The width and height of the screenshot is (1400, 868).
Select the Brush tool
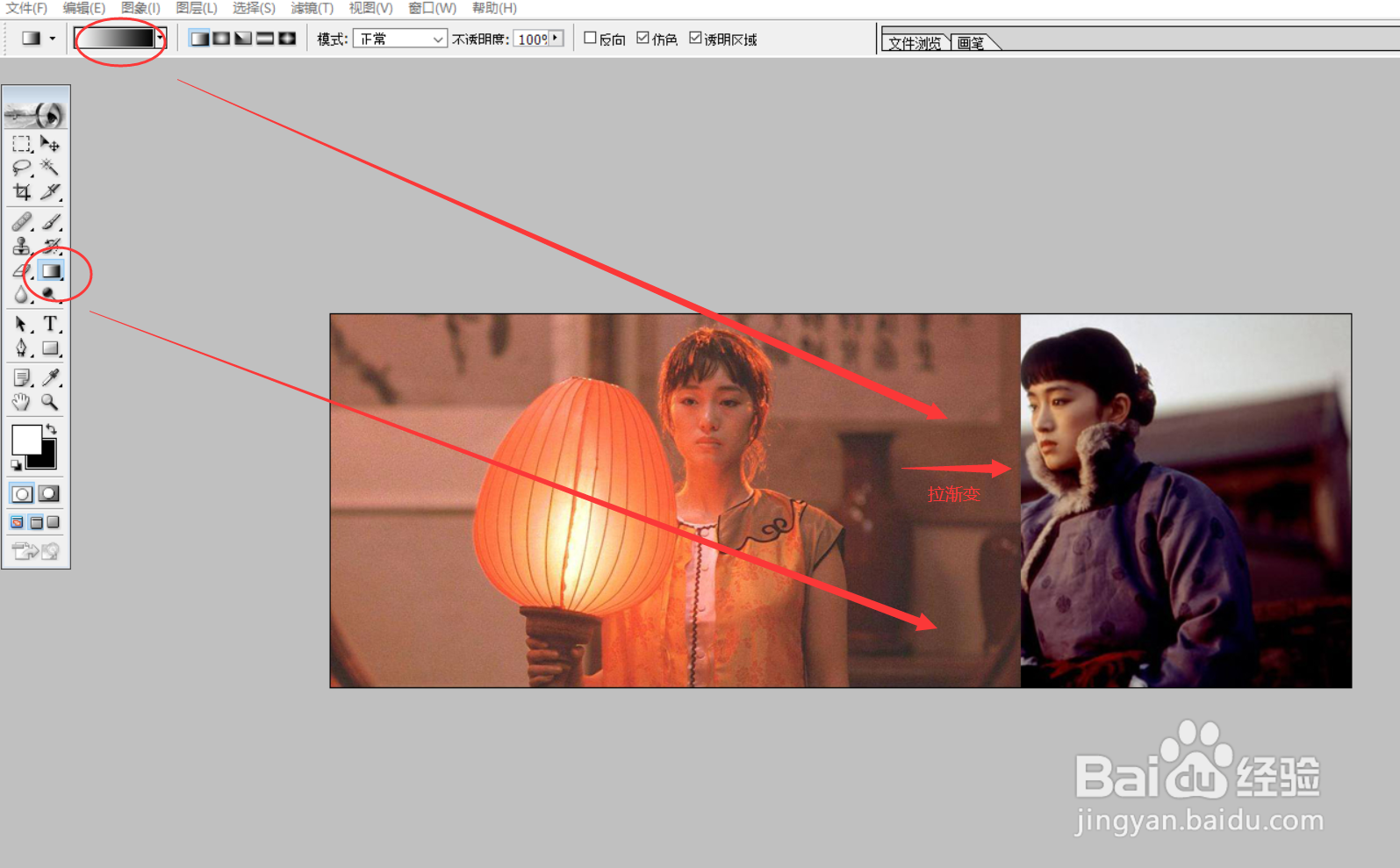(x=50, y=222)
